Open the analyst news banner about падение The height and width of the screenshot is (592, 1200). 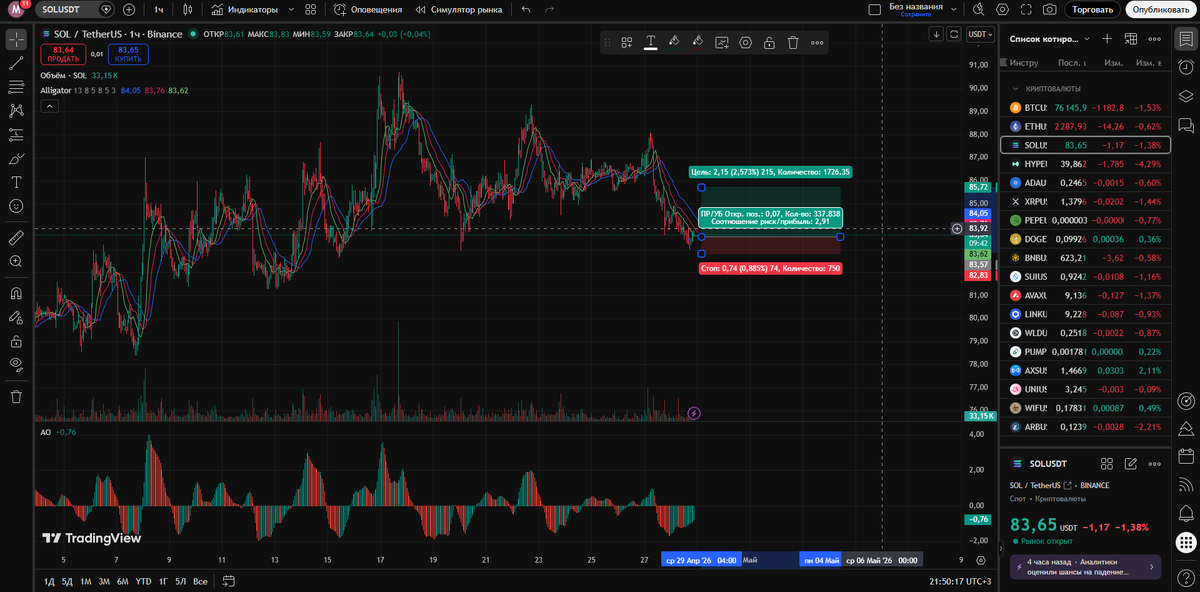(x=1085, y=567)
